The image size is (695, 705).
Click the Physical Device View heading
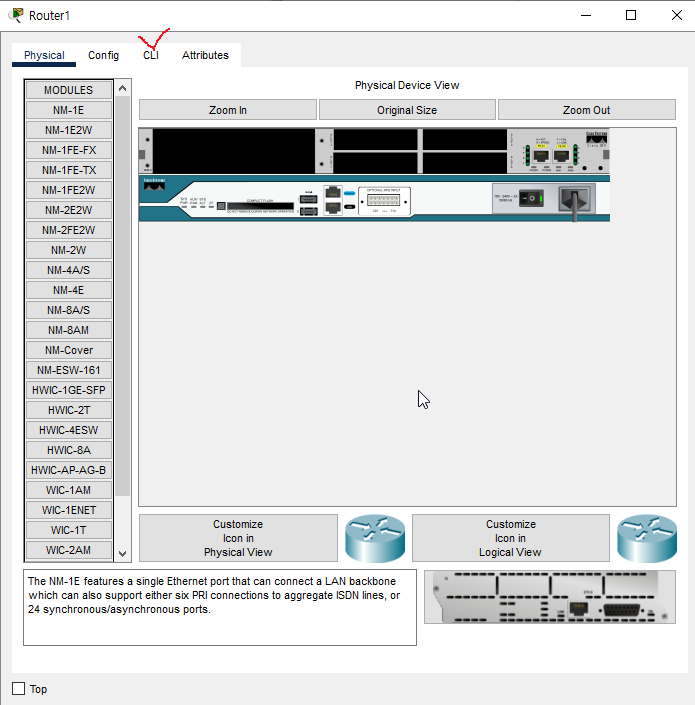407,85
